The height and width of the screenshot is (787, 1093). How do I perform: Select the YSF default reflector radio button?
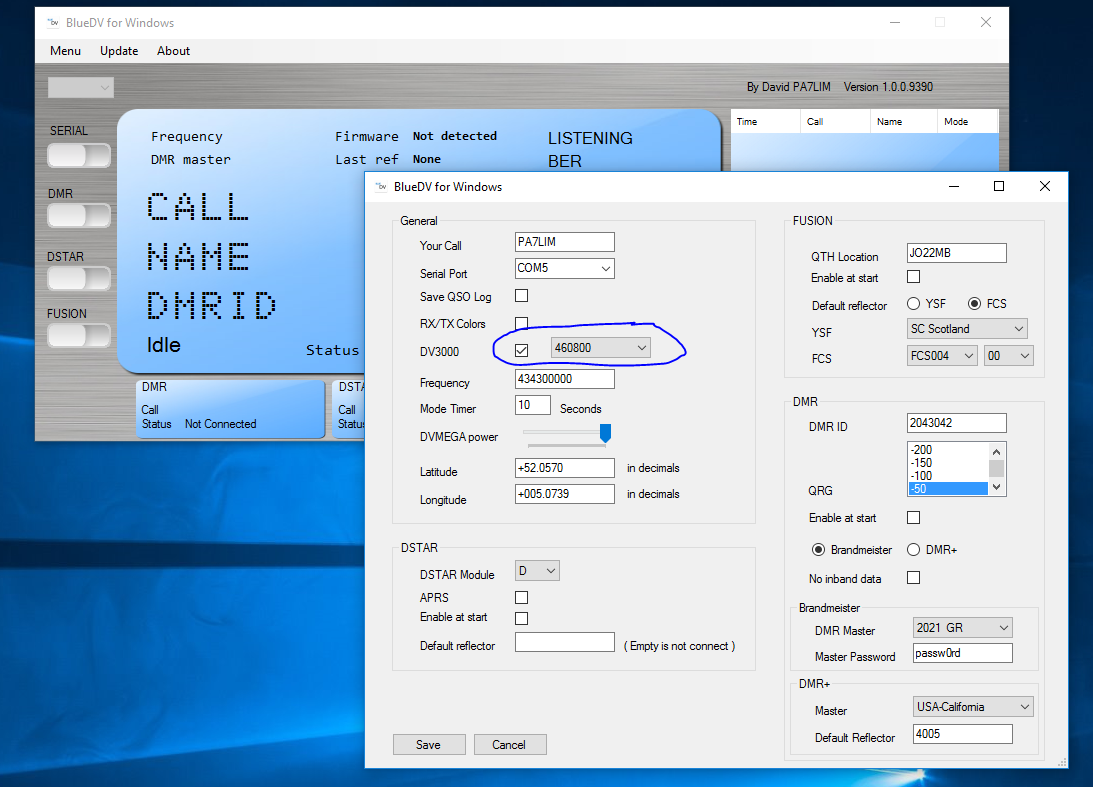coord(913,303)
